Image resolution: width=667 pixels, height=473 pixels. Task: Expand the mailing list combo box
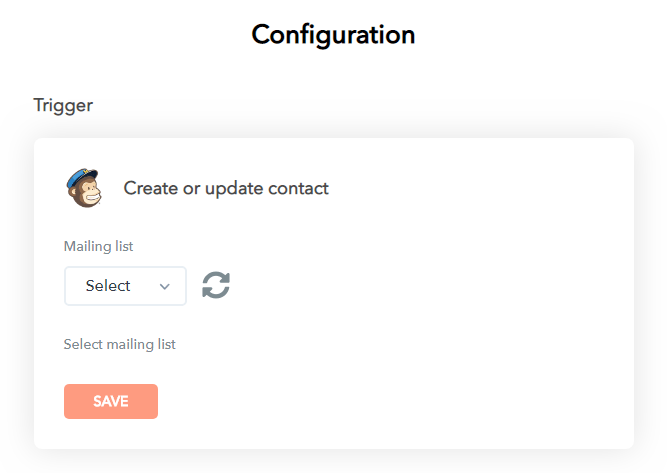125,286
